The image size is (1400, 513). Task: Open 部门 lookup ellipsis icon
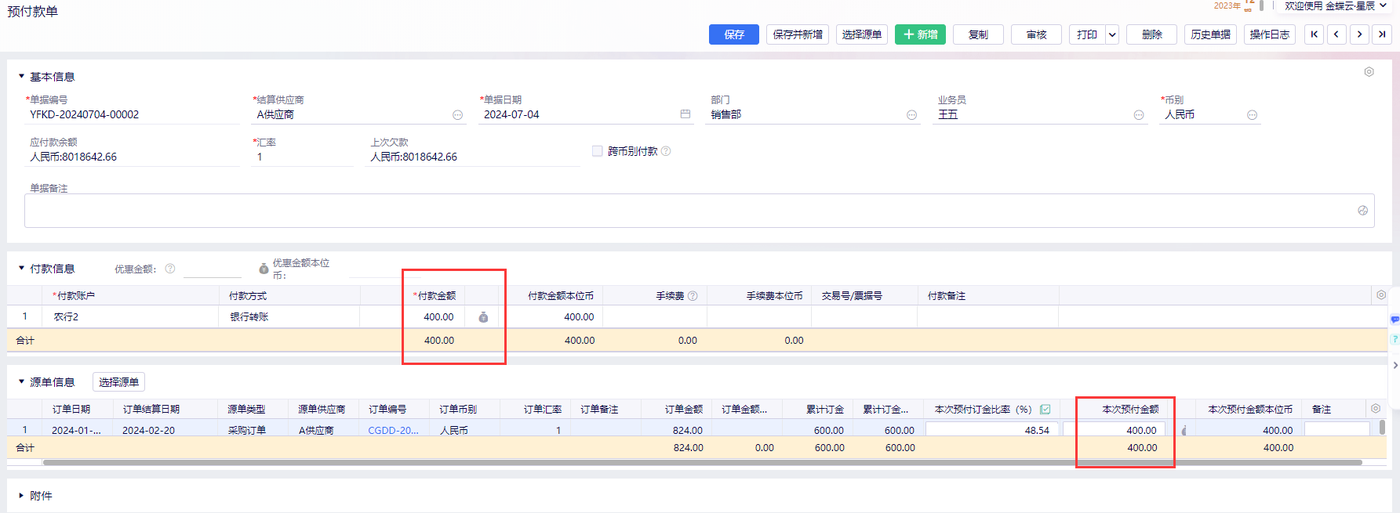tap(912, 115)
